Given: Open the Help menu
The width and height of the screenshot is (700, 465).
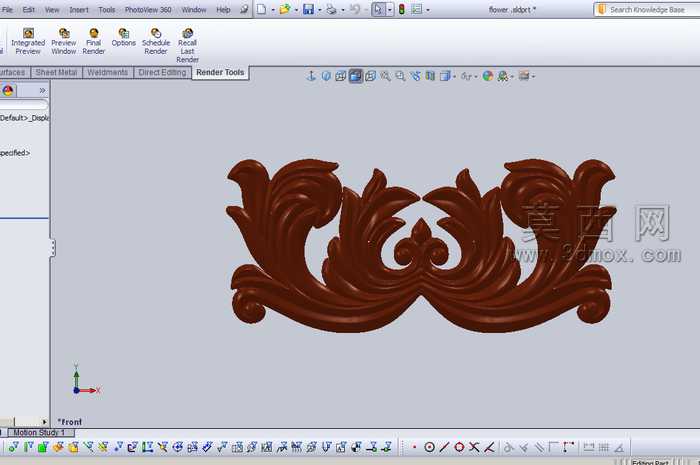Looking at the screenshot, I should tap(223, 9).
